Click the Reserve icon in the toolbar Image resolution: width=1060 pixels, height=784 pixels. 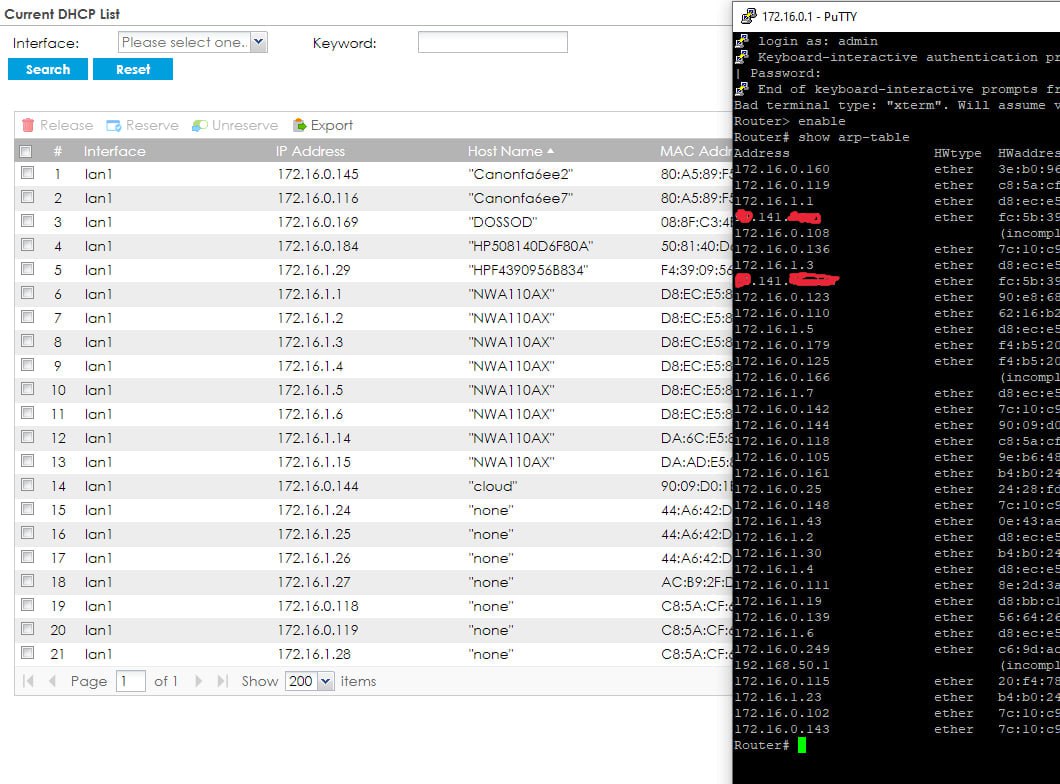(114, 125)
